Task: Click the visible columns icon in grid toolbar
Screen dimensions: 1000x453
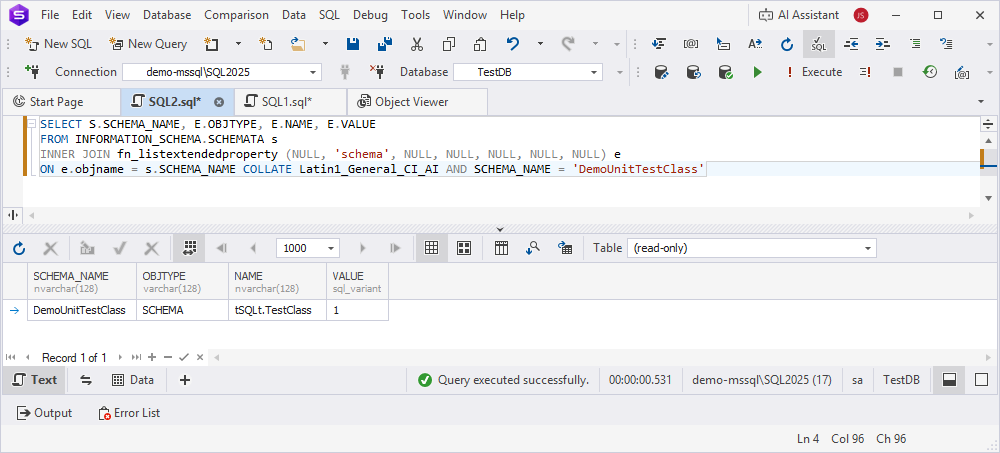Action: click(501, 248)
